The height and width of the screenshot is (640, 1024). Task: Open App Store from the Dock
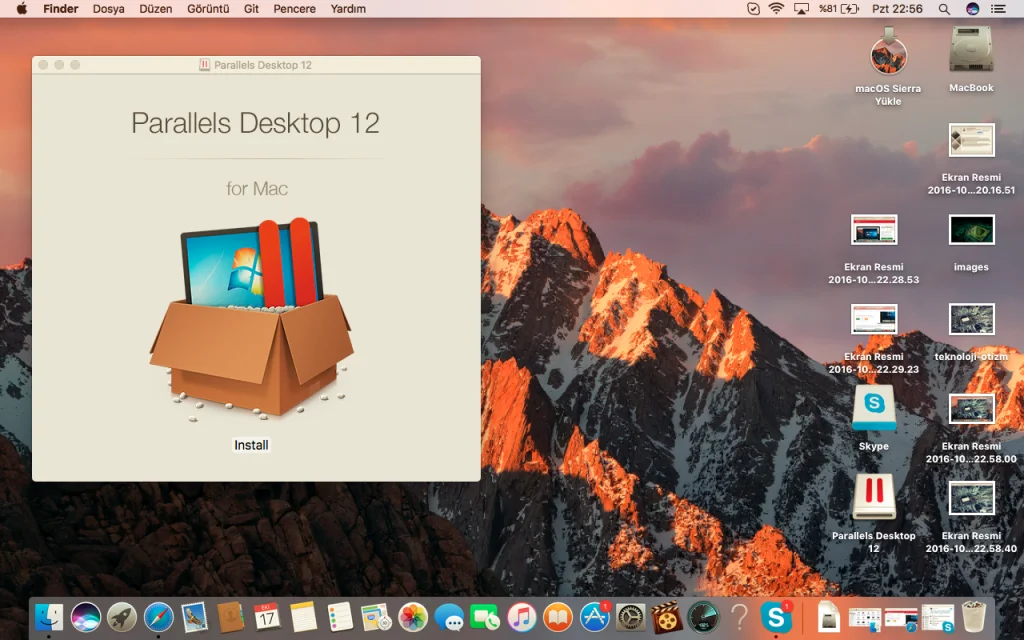pyautogui.click(x=595, y=617)
